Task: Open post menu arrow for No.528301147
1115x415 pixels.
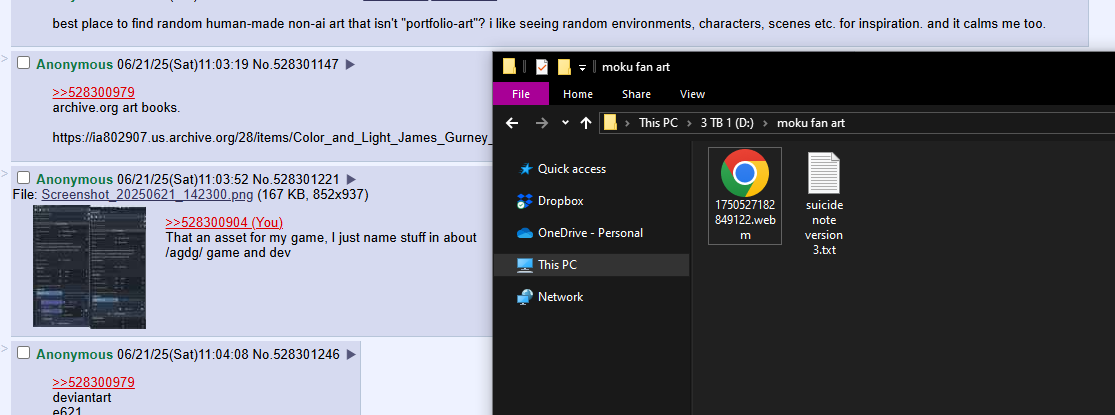Action: coord(350,65)
